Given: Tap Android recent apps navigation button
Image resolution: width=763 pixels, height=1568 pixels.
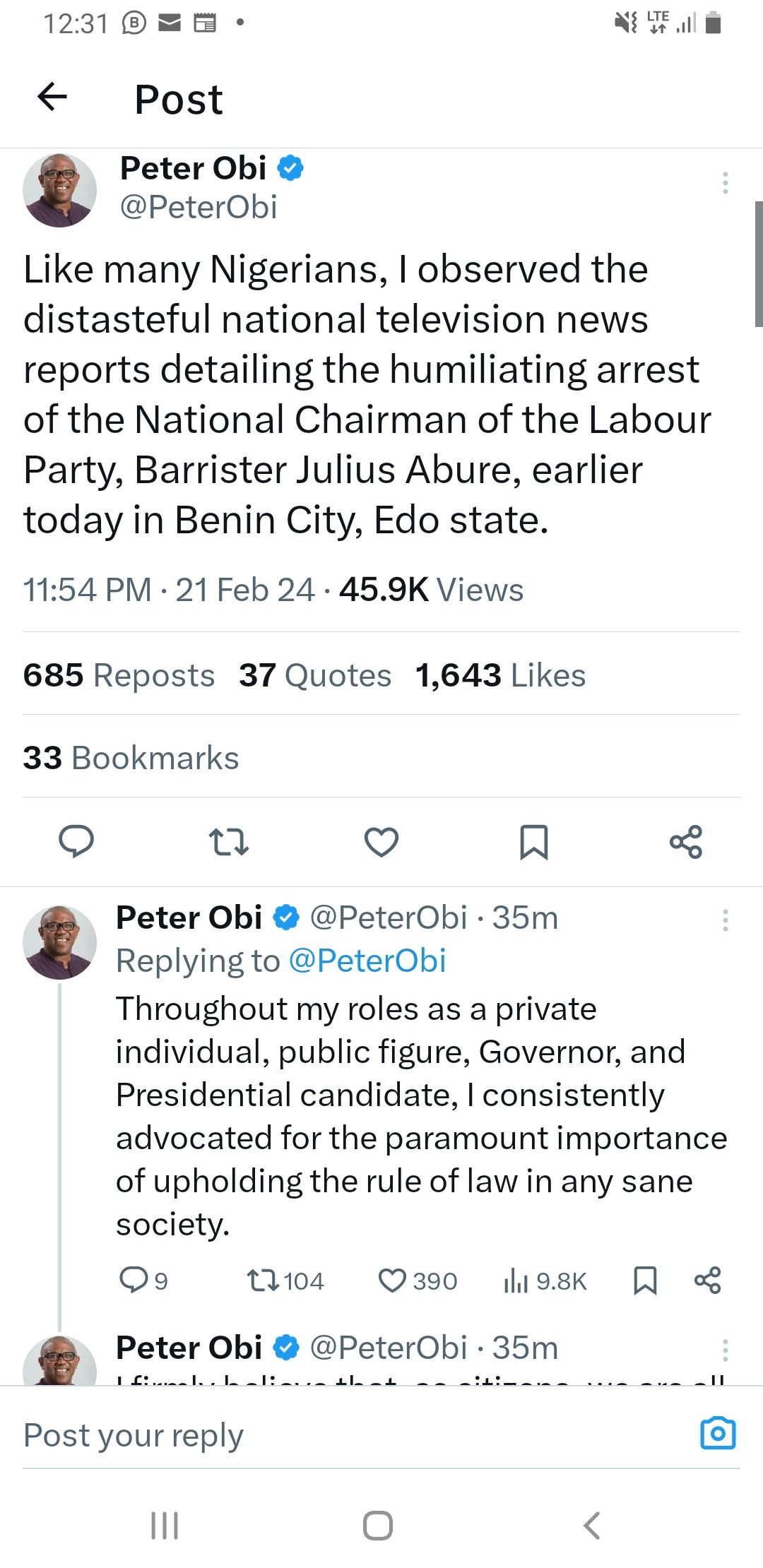Looking at the screenshot, I should pos(165,1525).
